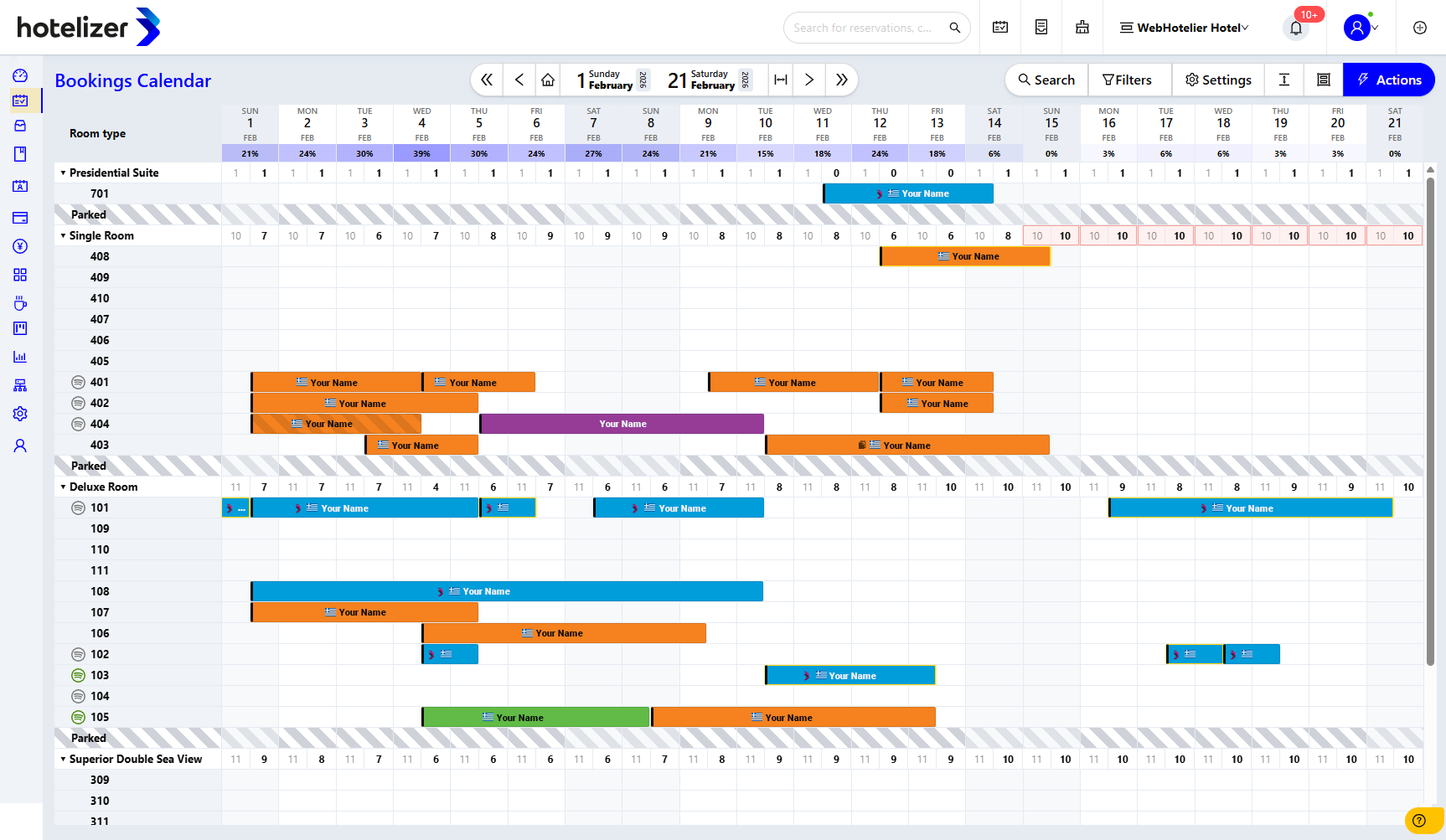Click the blue Actions button

1388,80
